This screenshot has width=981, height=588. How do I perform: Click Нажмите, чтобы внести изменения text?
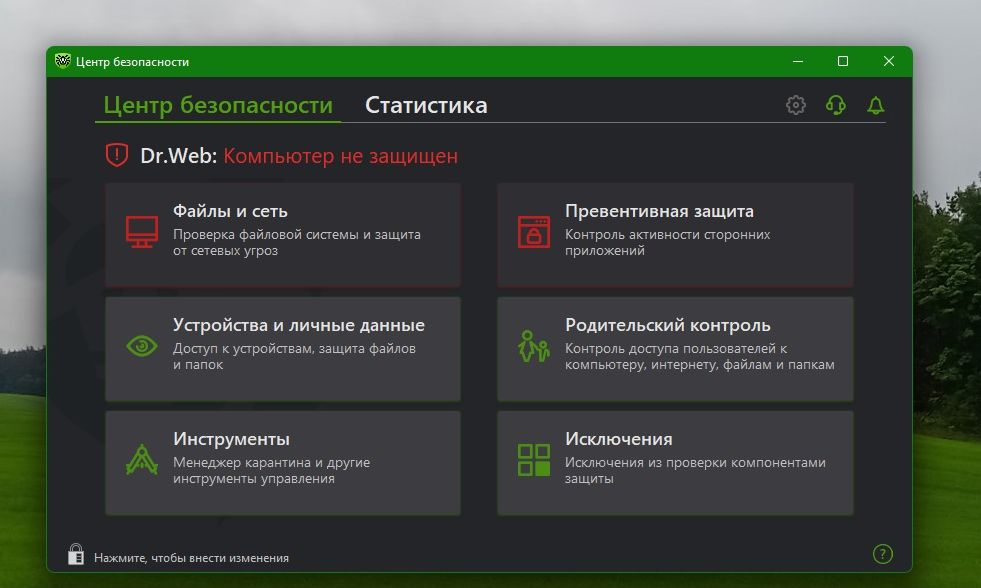pyautogui.click(x=191, y=557)
